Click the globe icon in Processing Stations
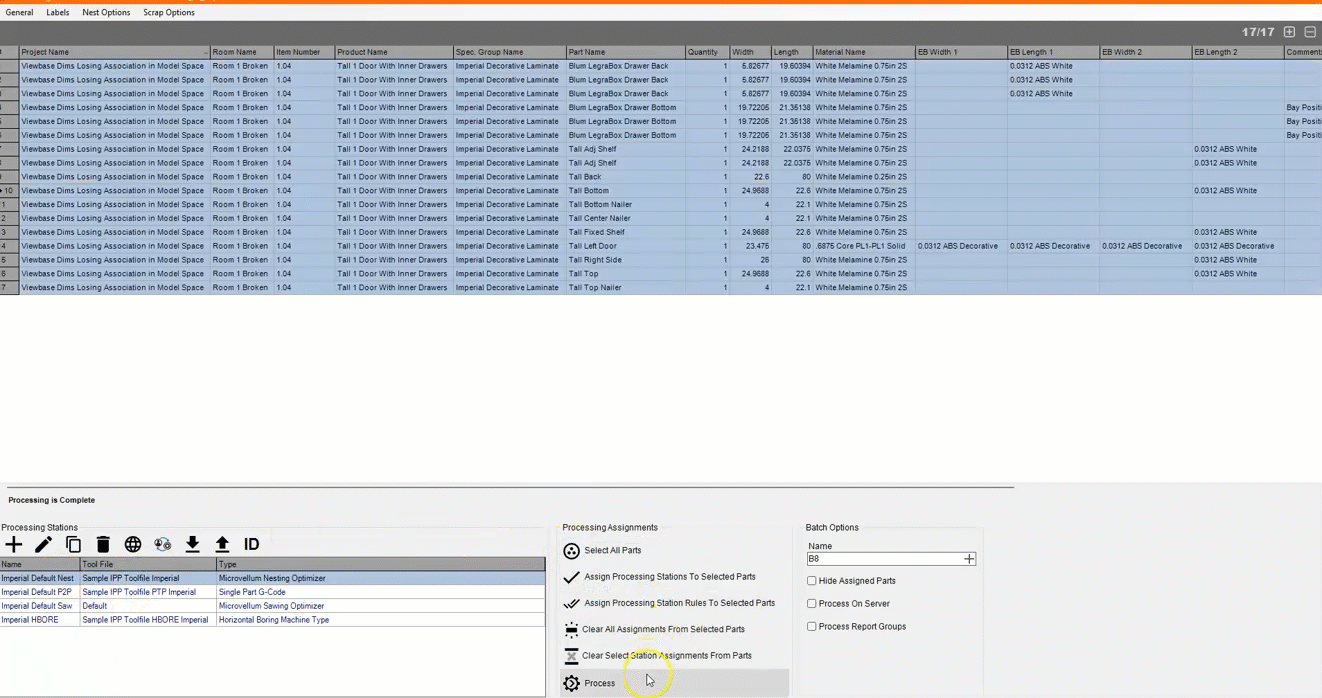The image size is (1322, 698). click(133, 544)
